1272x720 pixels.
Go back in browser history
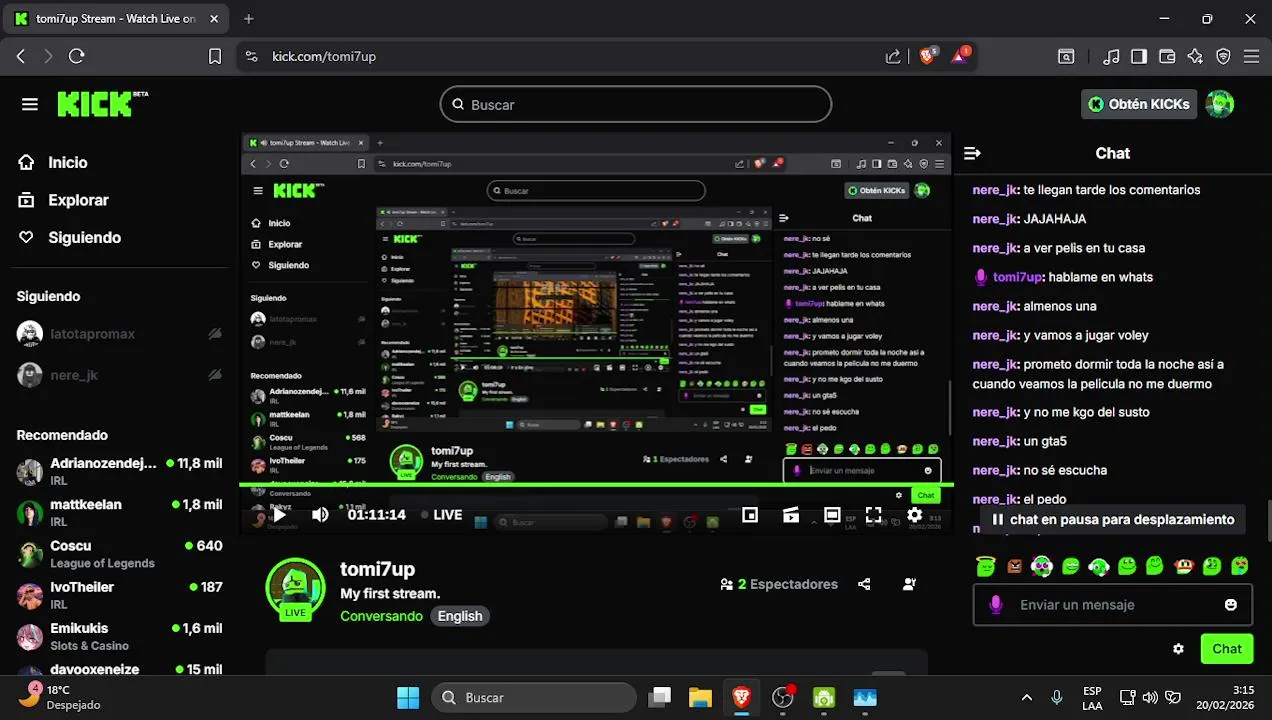21,57
